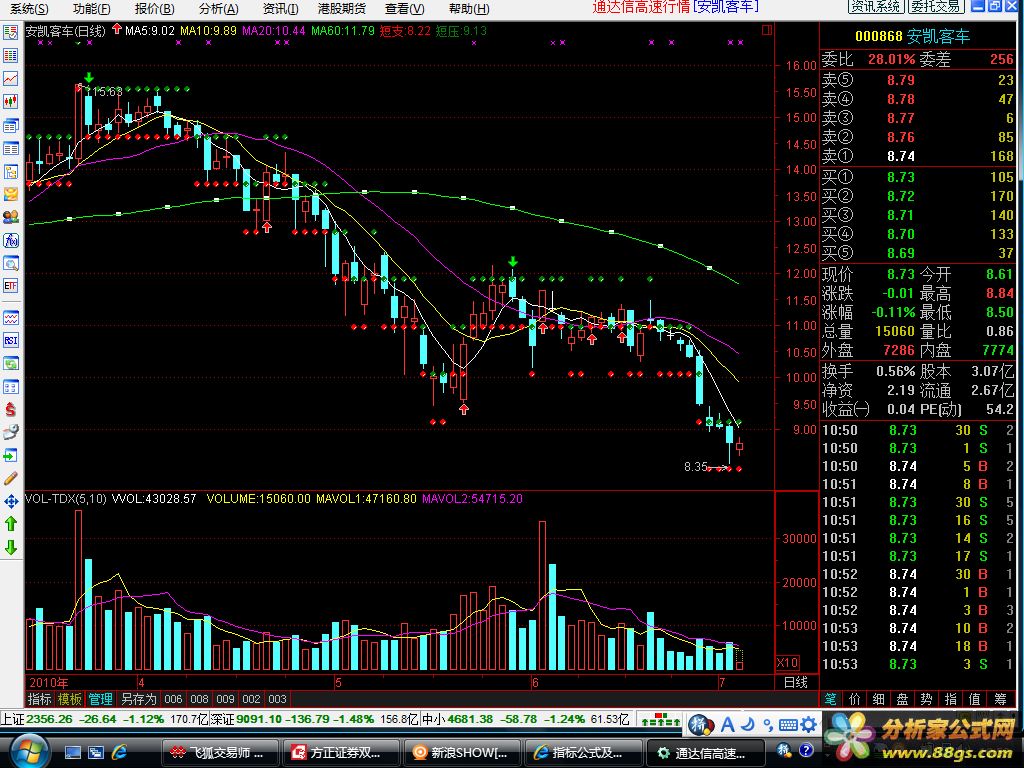Screen dimensions: 1024x768
Task: Open the ETF analysis icon
Action: tap(10, 286)
